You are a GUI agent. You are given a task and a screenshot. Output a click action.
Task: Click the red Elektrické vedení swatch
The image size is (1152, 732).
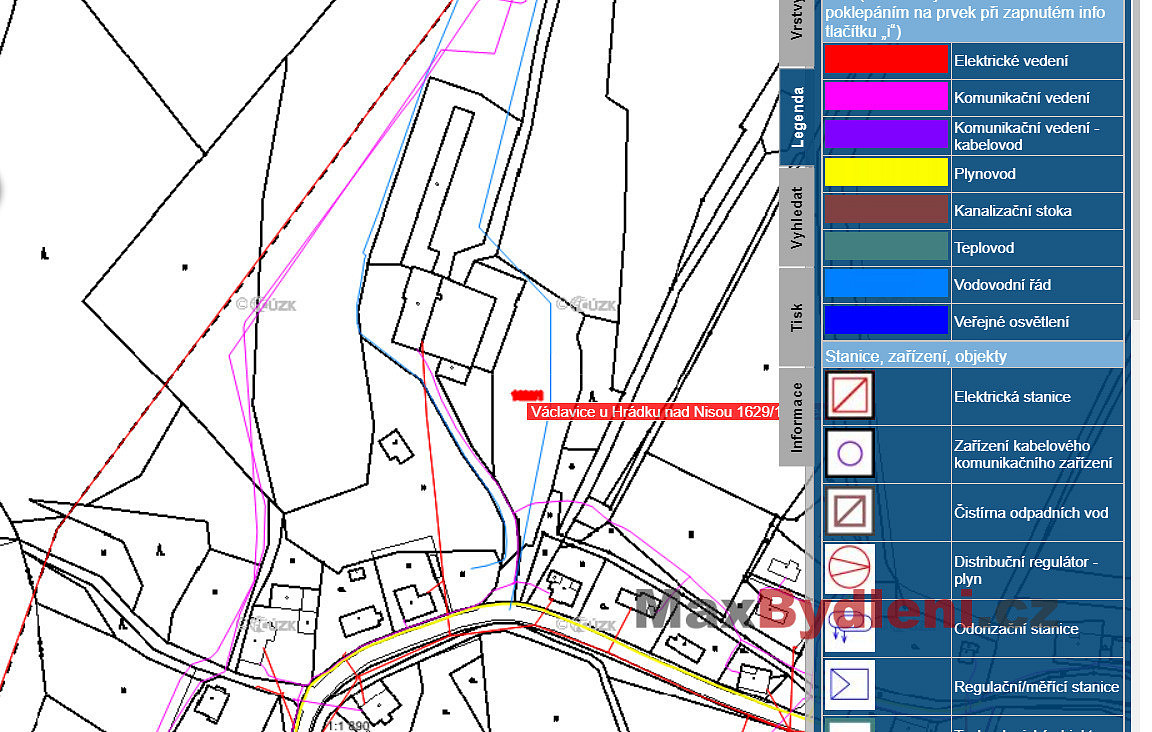(885, 60)
